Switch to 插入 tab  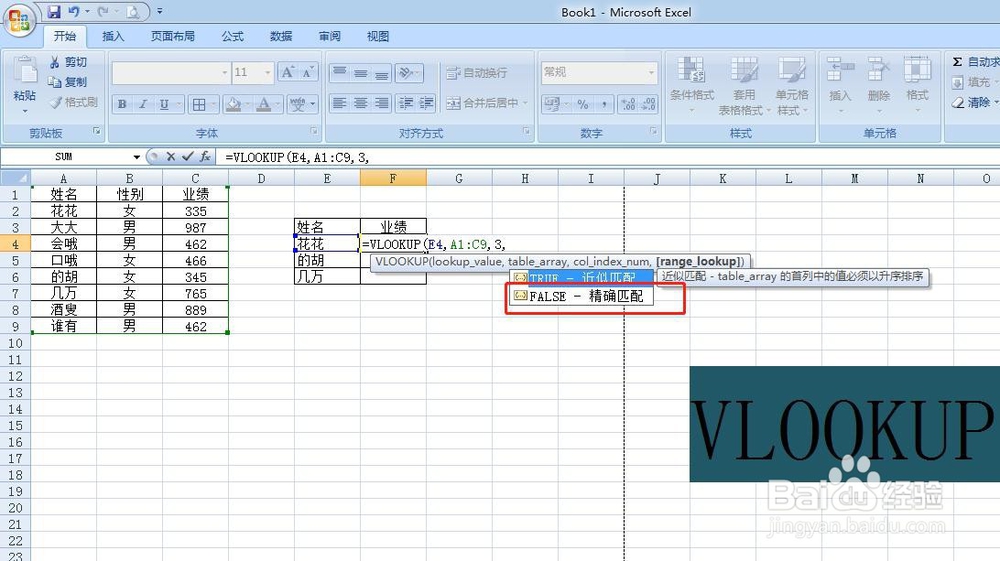[x=113, y=36]
